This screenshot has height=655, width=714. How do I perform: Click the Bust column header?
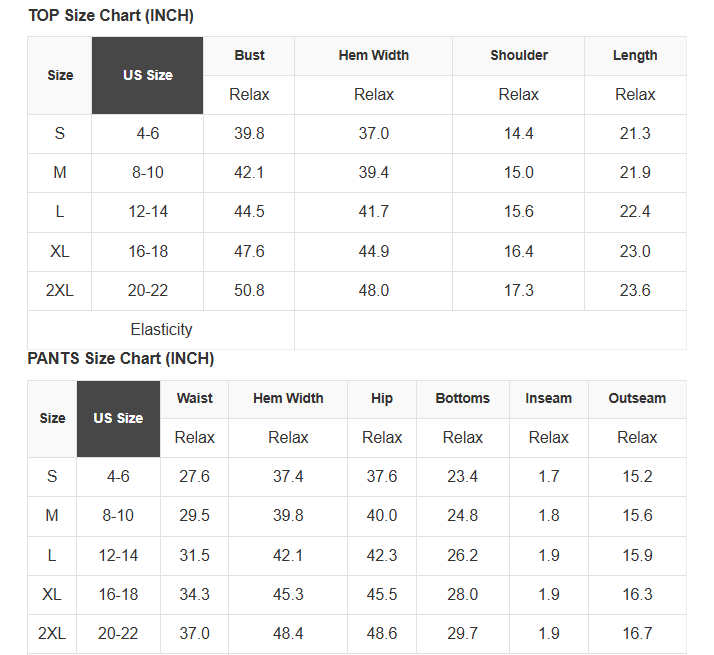(249, 56)
